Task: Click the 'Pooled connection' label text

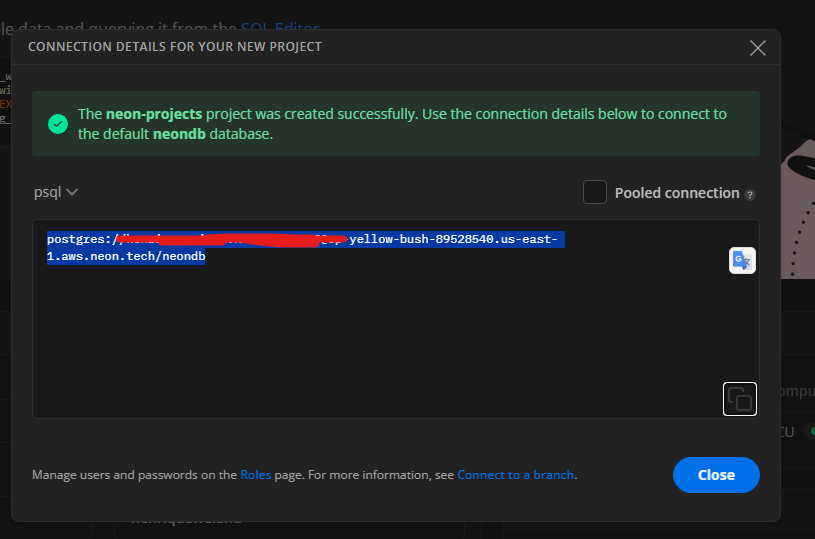Action: tap(677, 193)
